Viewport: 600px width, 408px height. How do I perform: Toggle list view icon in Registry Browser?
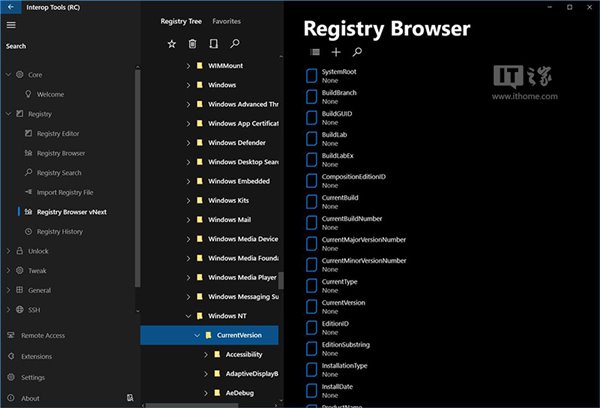tap(315, 52)
